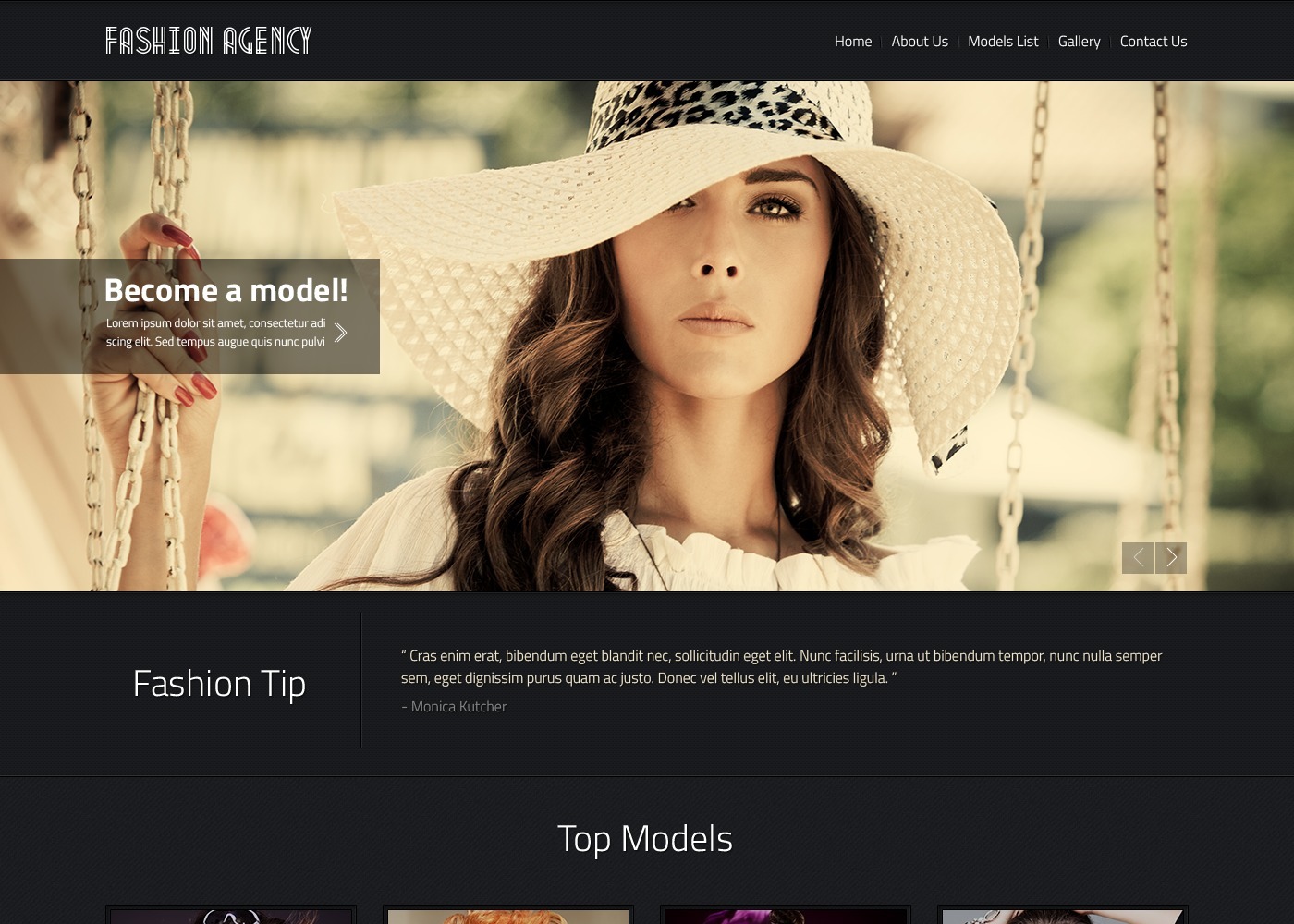Navigate to the About Us page
Viewport: 1294px width, 924px height.
point(919,42)
